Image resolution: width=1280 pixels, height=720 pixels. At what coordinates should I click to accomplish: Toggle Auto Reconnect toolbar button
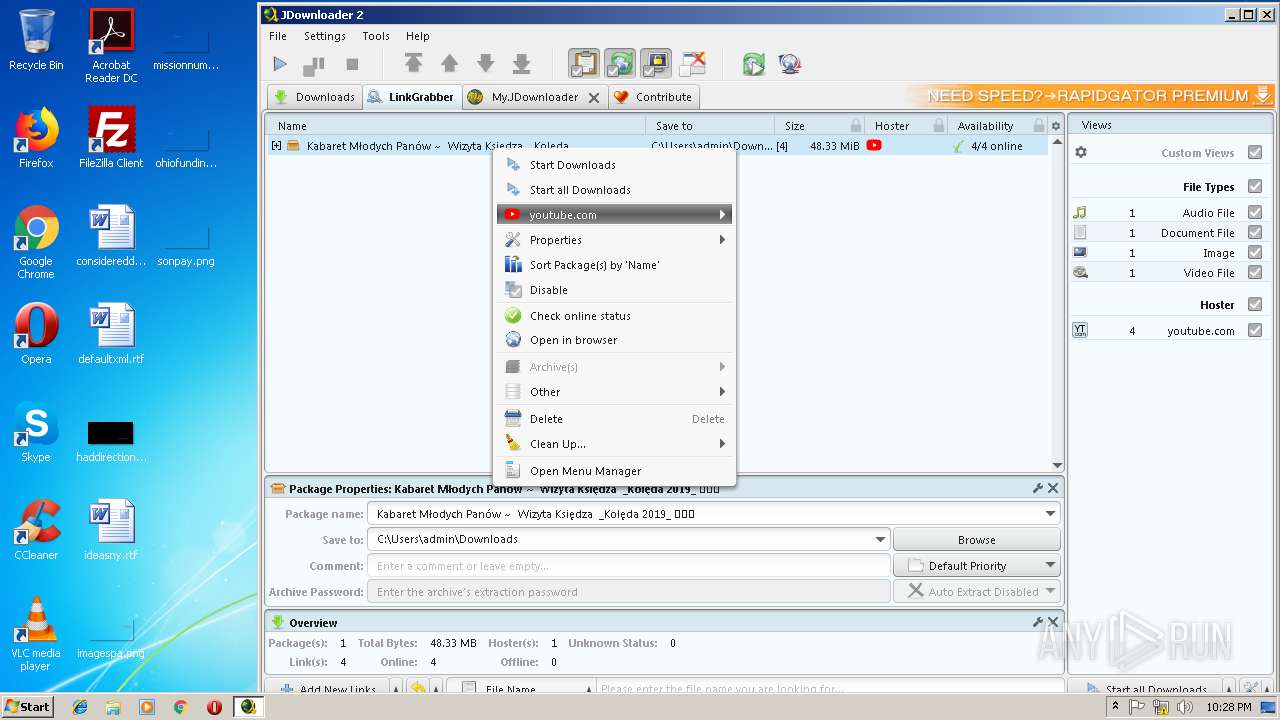pos(620,64)
